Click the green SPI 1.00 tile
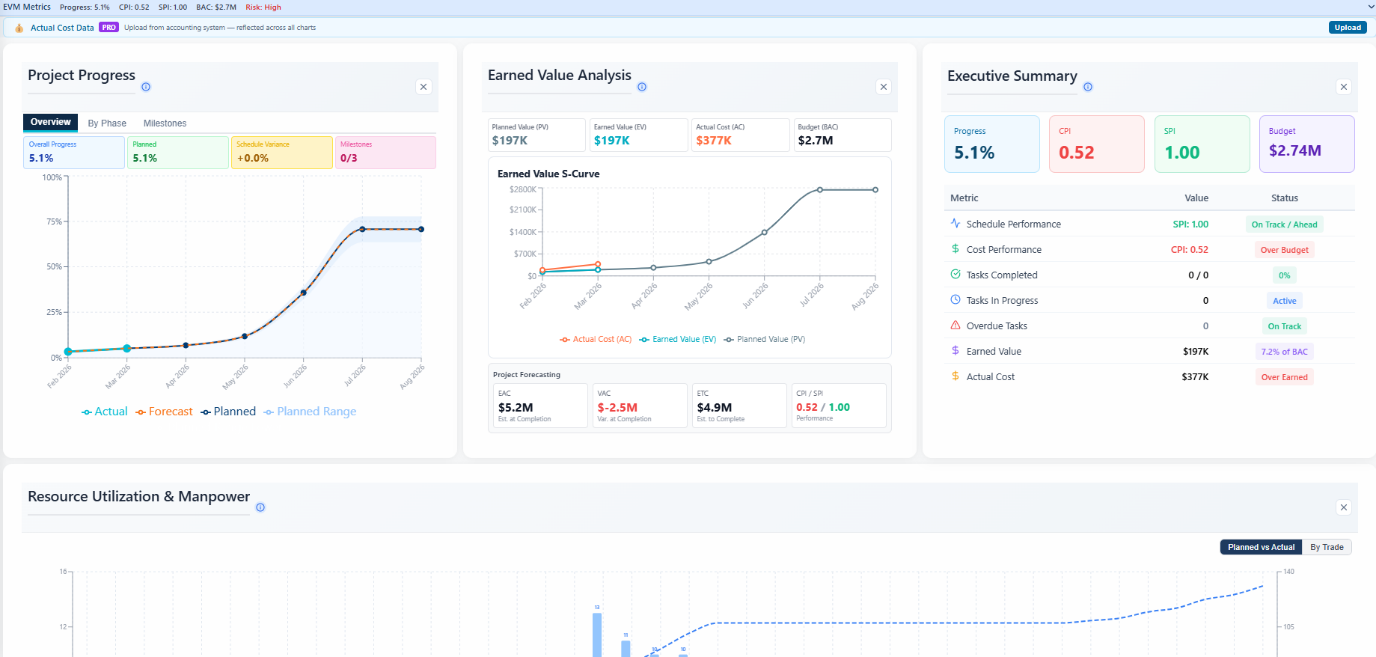Image resolution: width=1376 pixels, height=657 pixels. point(1202,143)
